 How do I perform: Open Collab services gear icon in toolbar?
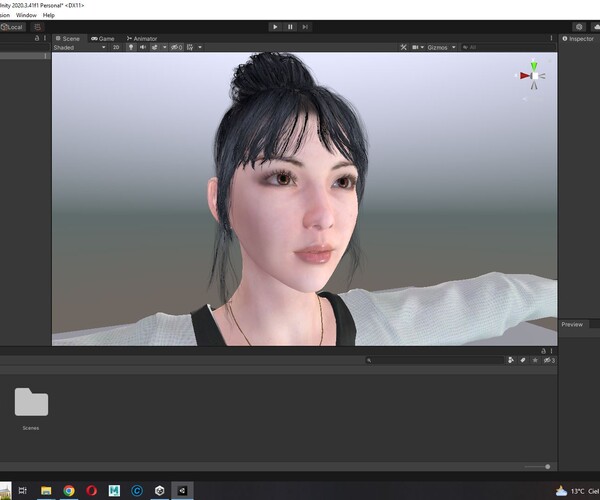pyautogui.click(x=579, y=27)
